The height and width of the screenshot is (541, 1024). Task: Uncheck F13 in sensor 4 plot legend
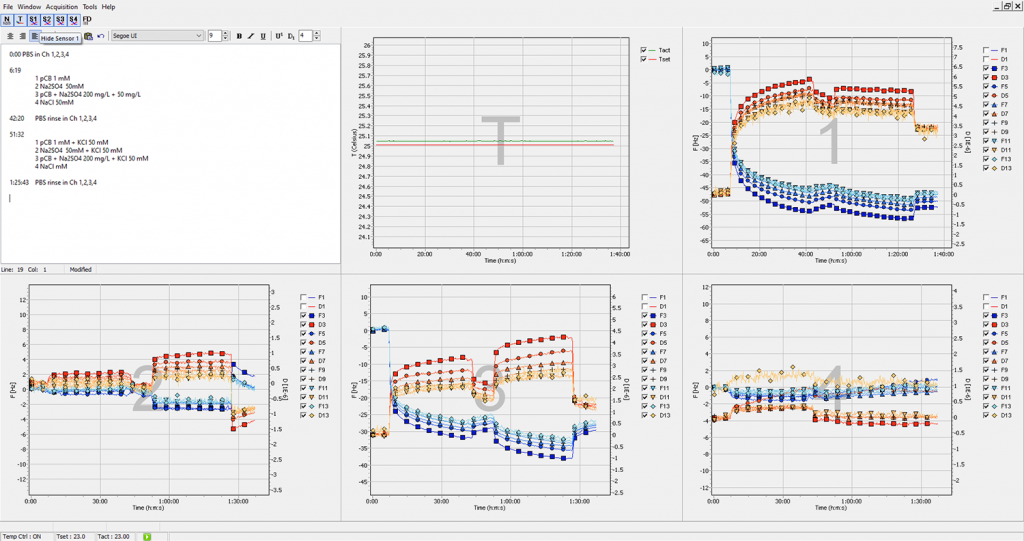pyautogui.click(x=986, y=406)
